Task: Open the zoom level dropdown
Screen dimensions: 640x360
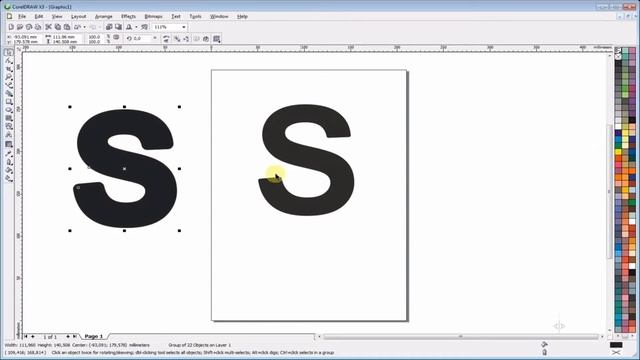Action: coord(184,27)
